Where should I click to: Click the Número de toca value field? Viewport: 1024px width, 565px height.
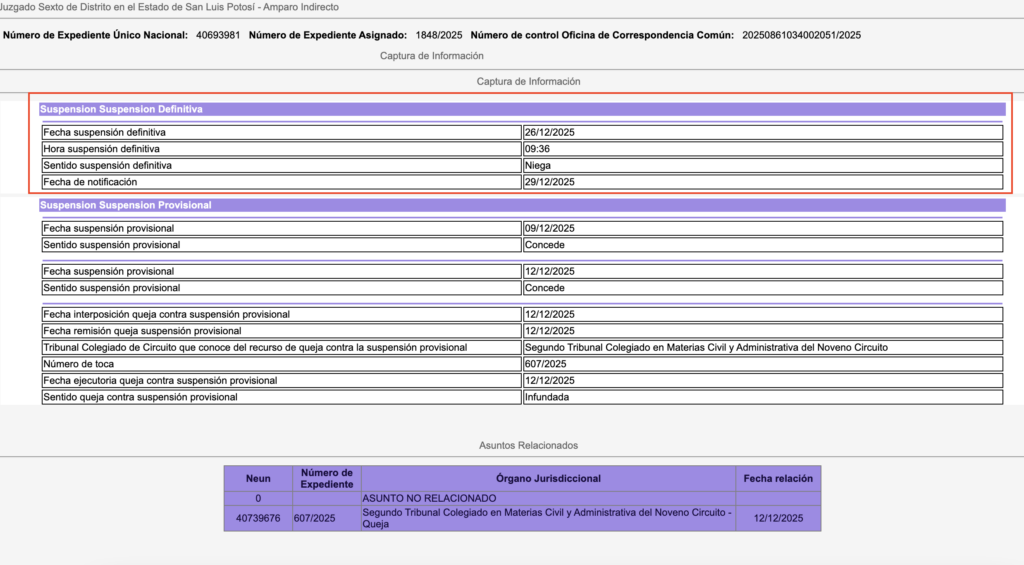(761, 364)
